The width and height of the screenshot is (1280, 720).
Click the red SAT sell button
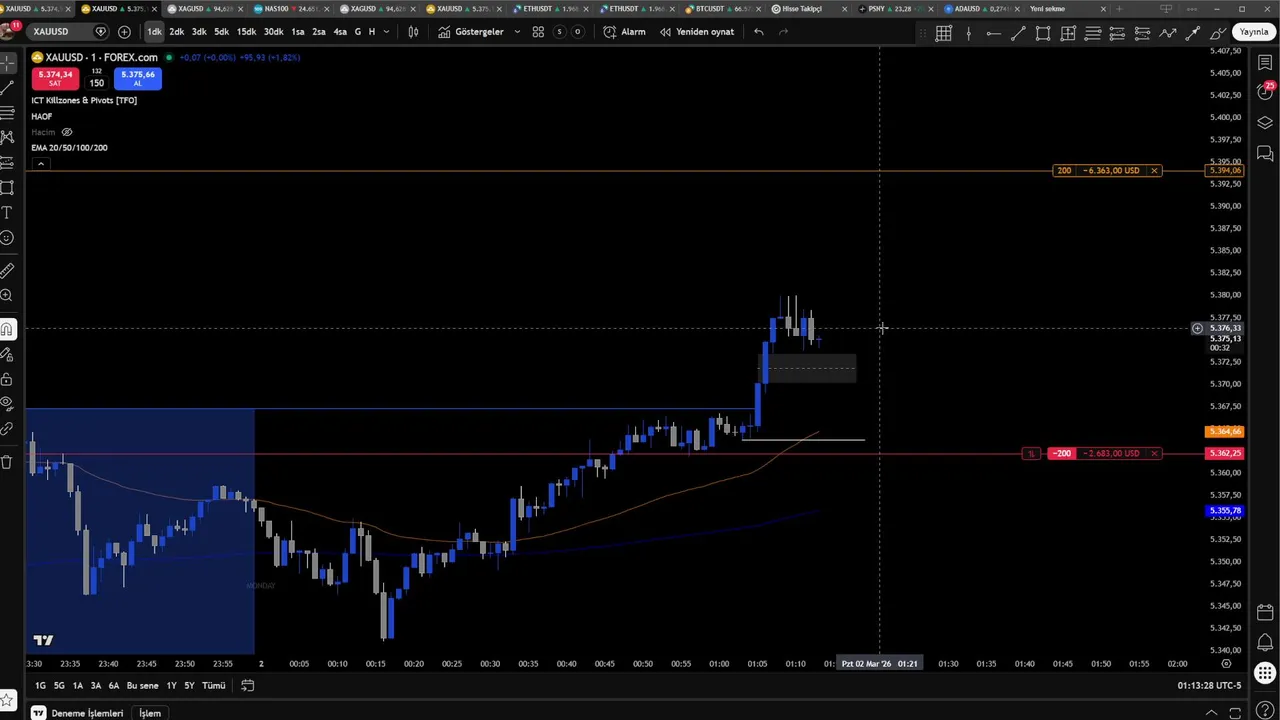55,79
